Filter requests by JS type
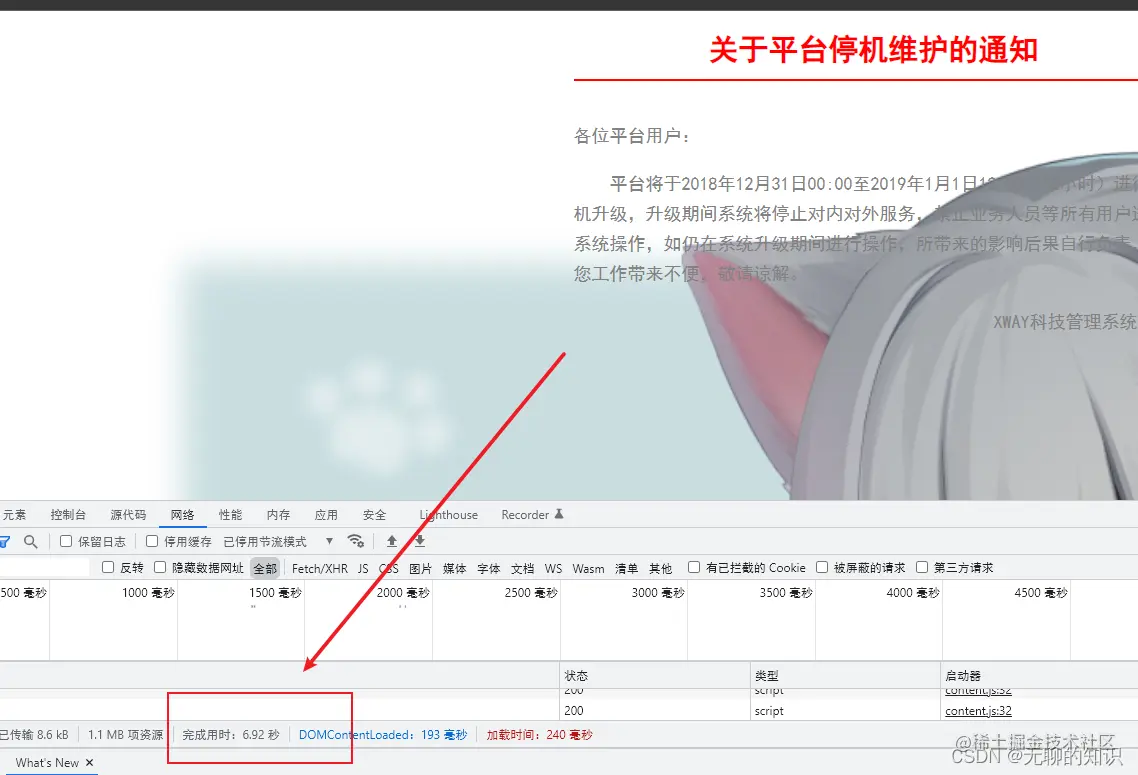1138x775 pixels. click(x=362, y=567)
